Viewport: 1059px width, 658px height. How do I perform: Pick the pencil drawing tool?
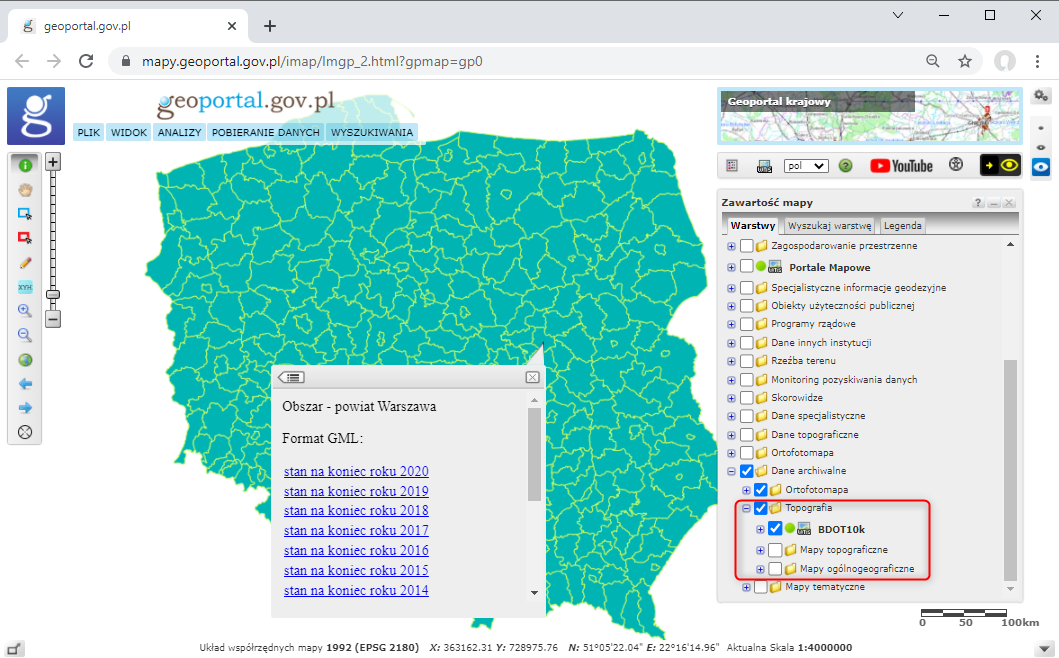(x=25, y=262)
